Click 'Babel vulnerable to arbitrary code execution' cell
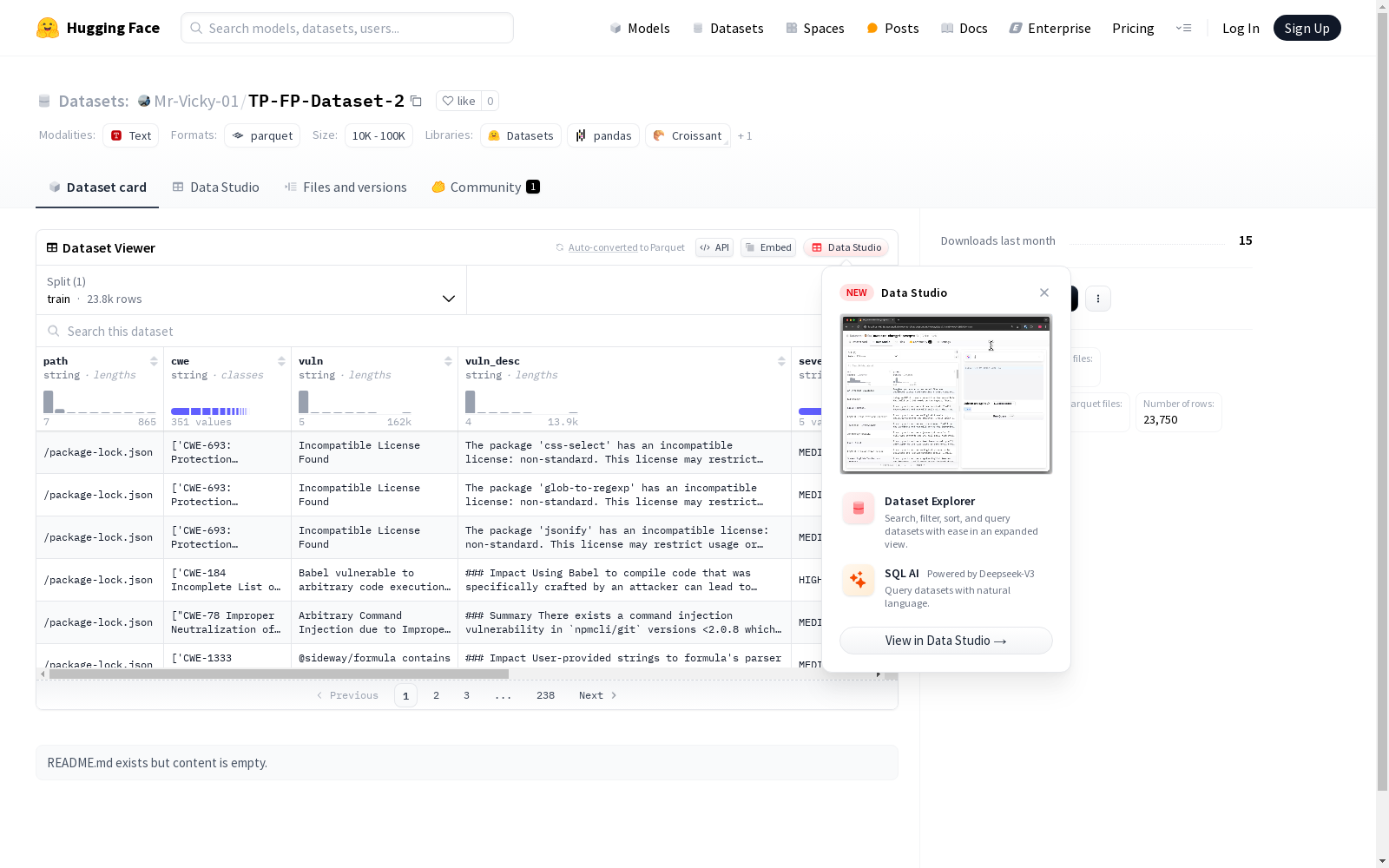The width and height of the screenshot is (1389, 868). 374,580
